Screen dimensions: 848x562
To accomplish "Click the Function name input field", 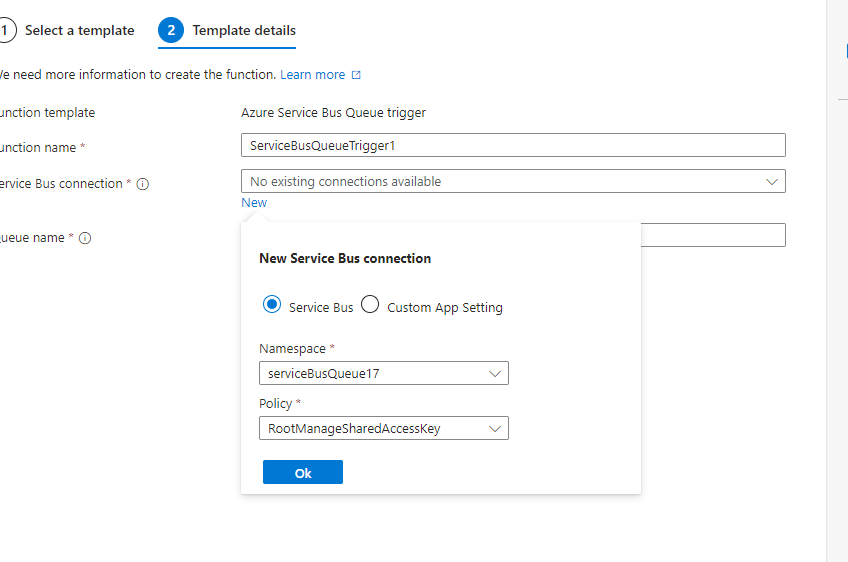I will [513, 146].
